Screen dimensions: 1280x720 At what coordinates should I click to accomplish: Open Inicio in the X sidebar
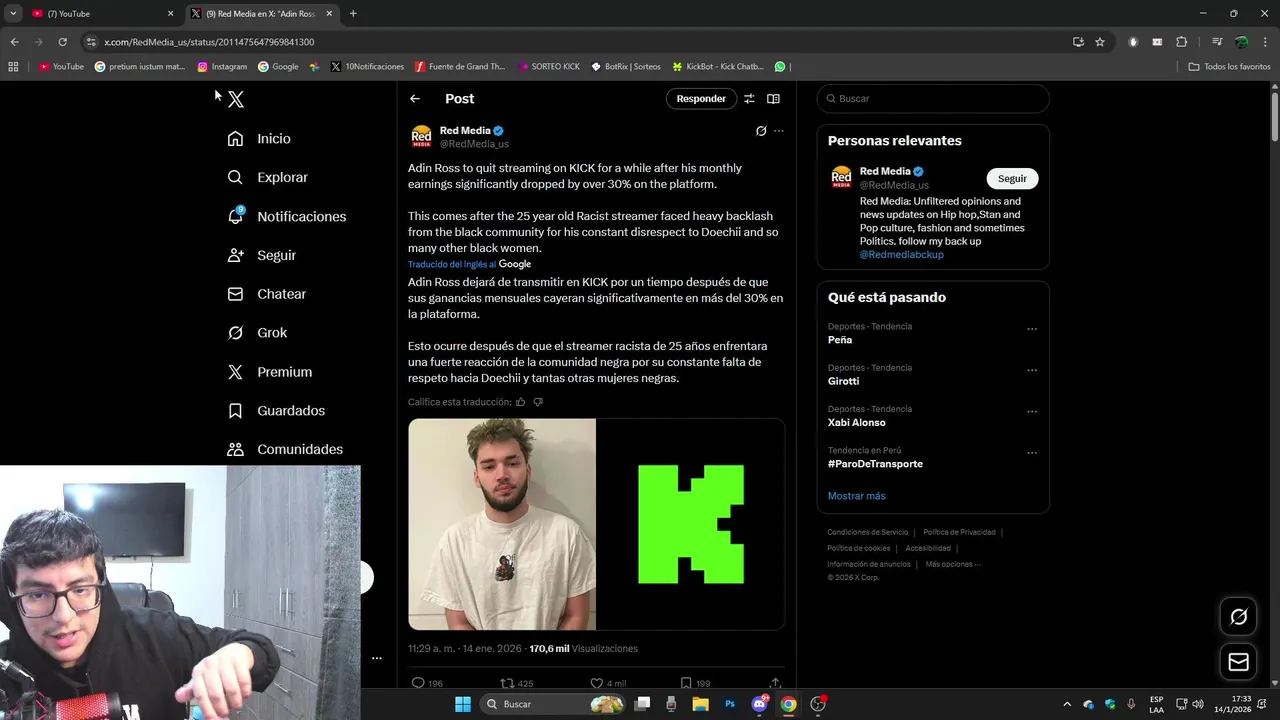(x=259, y=139)
